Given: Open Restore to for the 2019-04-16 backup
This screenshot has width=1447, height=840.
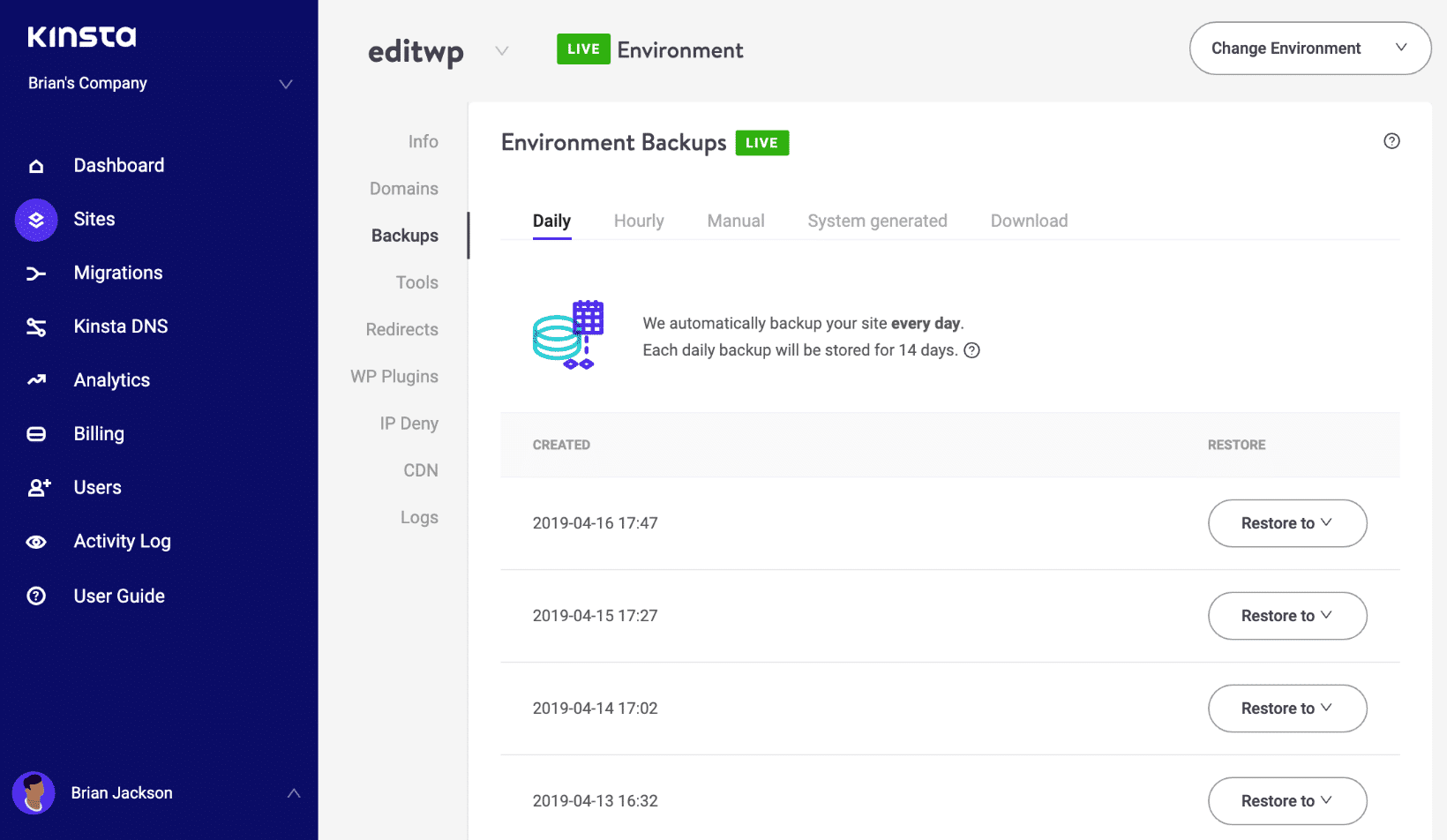Looking at the screenshot, I should [x=1287, y=523].
